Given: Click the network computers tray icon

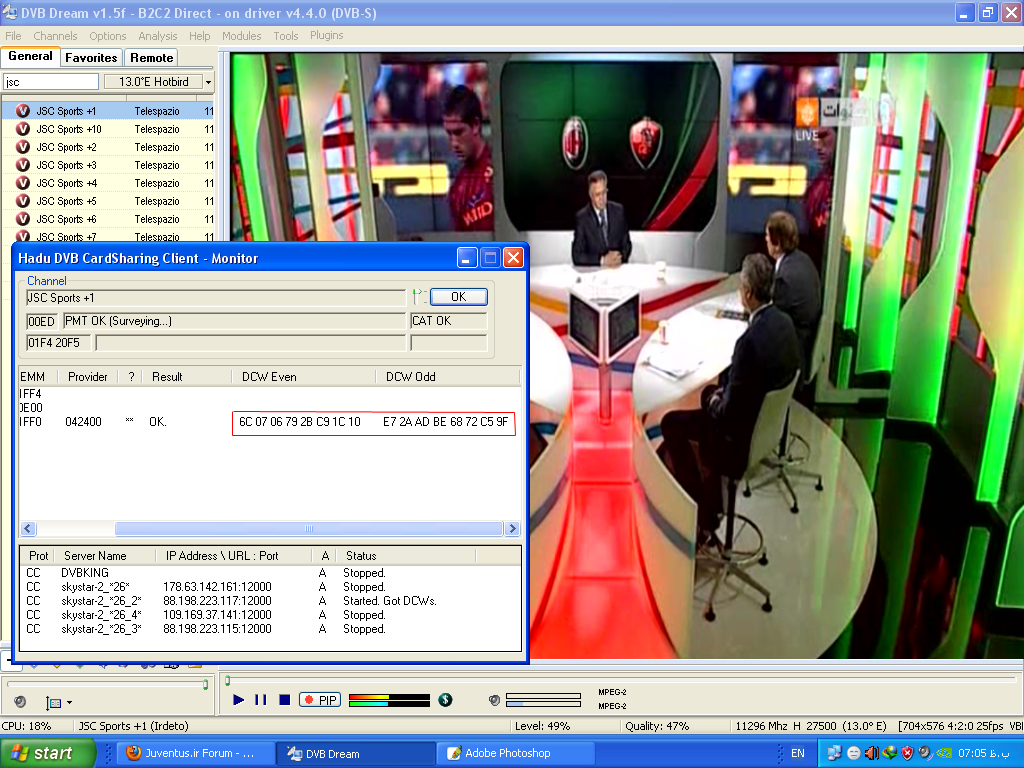Looking at the screenshot, I should point(835,753).
